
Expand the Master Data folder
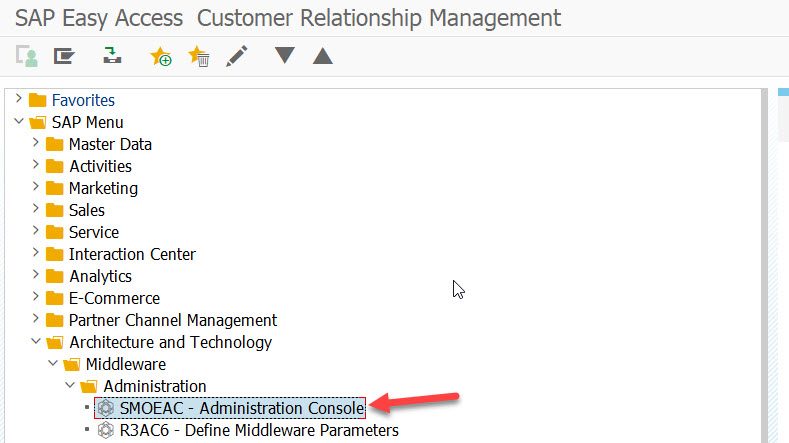(x=36, y=144)
